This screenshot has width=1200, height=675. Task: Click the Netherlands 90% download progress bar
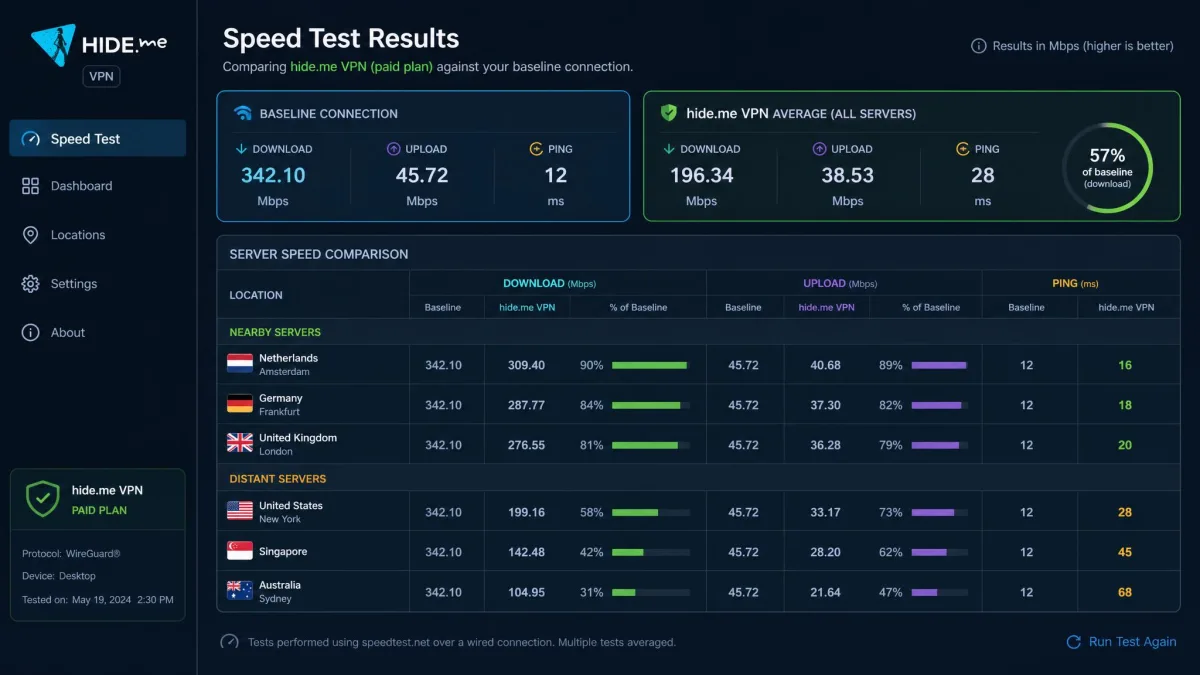(x=651, y=365)
